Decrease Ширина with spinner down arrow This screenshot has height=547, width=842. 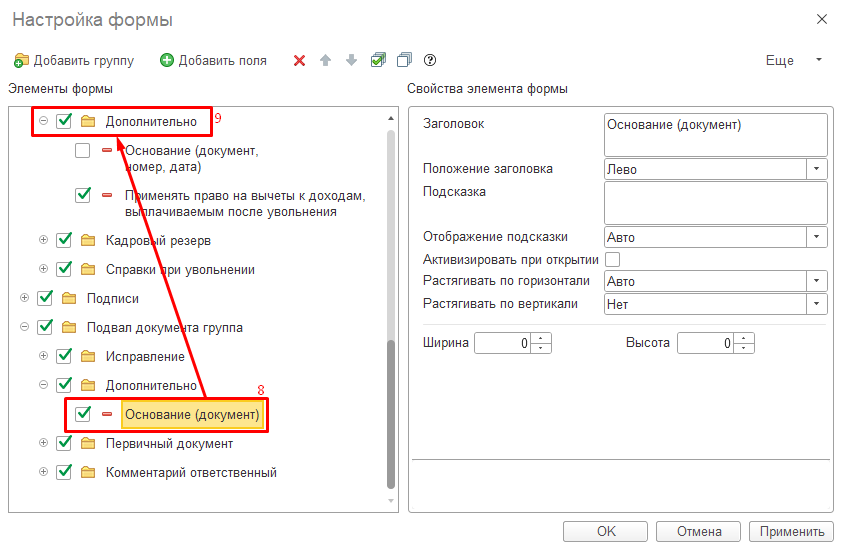coord(541,348)
